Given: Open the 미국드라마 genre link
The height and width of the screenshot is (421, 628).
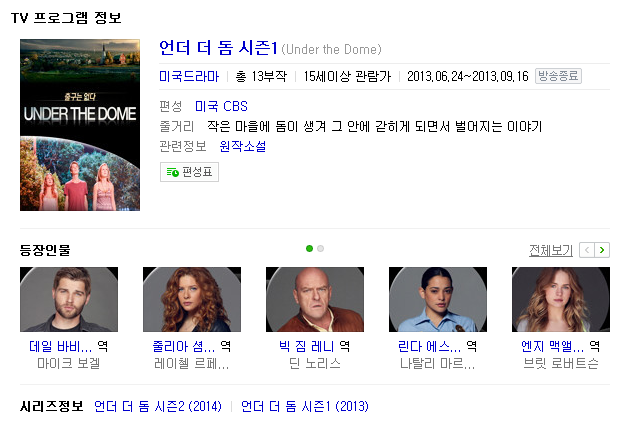Looking at the screenshot, I should 189,76.
